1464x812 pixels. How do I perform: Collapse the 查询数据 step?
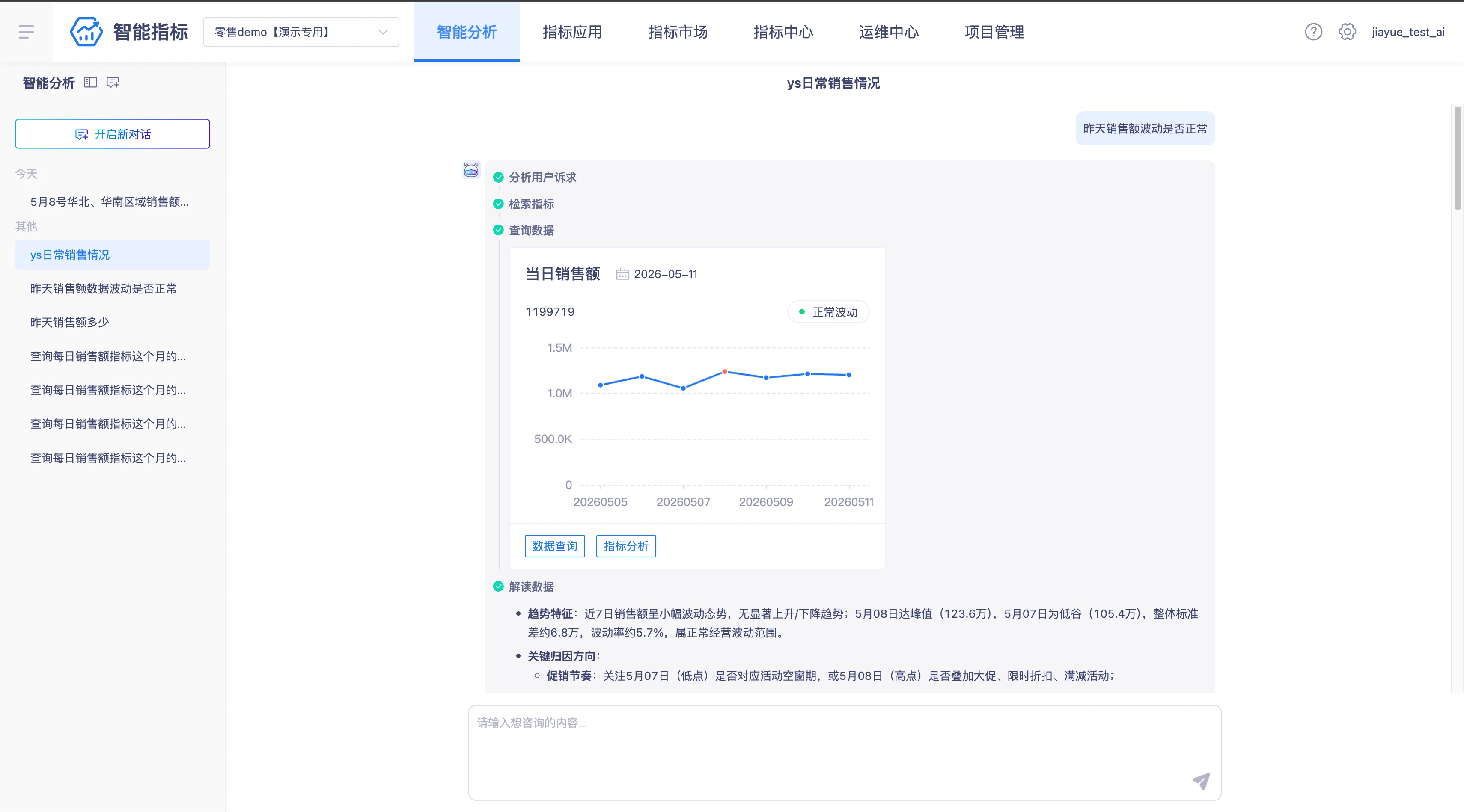coord(531,230)
